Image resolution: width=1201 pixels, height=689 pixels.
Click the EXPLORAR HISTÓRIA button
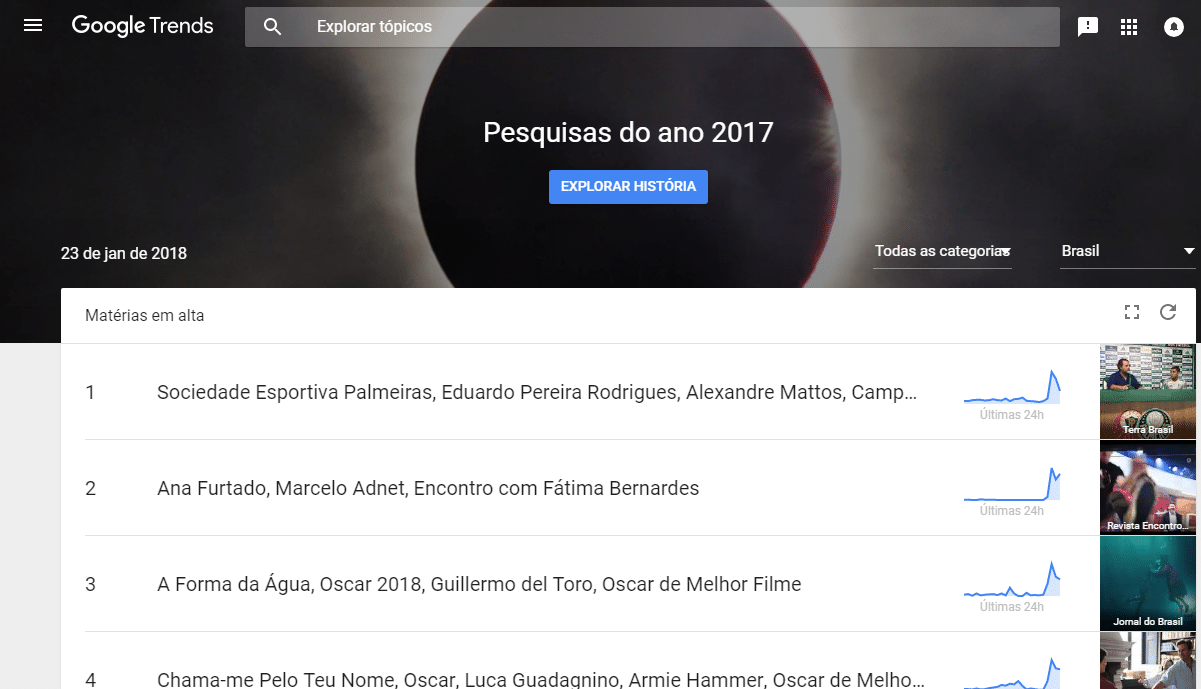pos(628,187)
